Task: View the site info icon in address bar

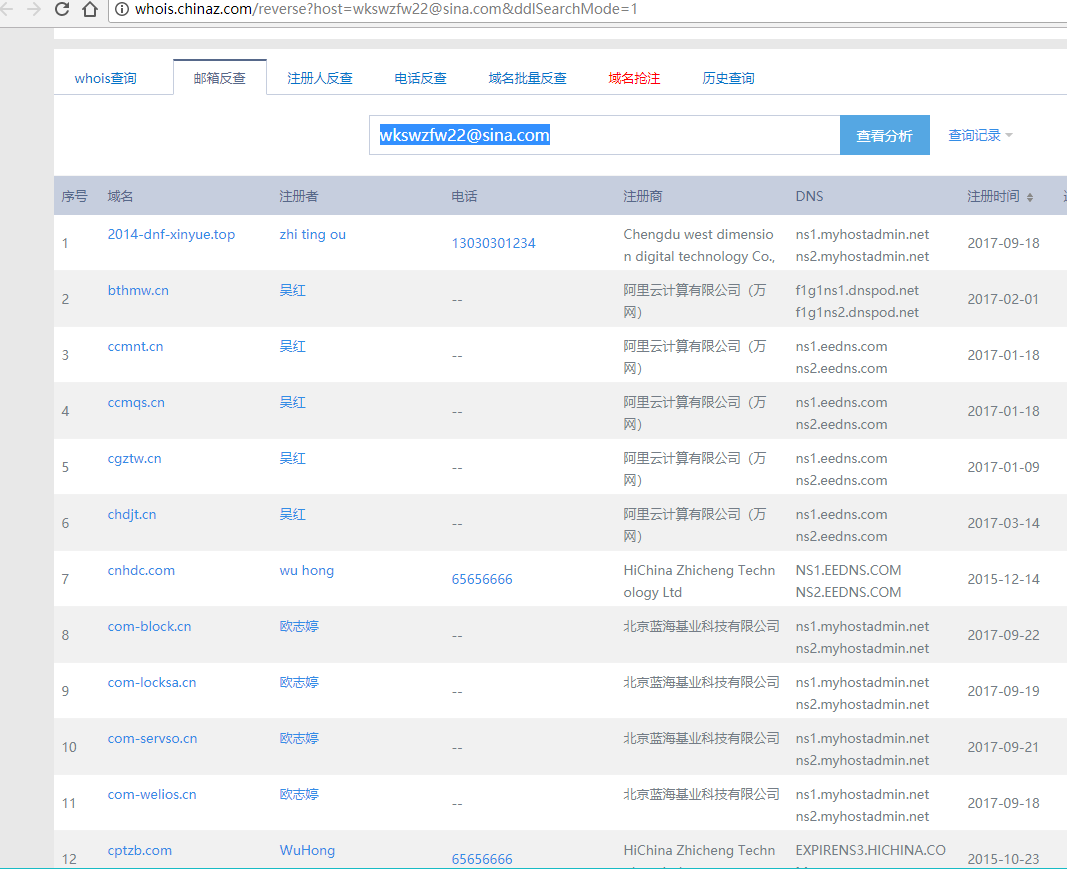Action: 122,10
